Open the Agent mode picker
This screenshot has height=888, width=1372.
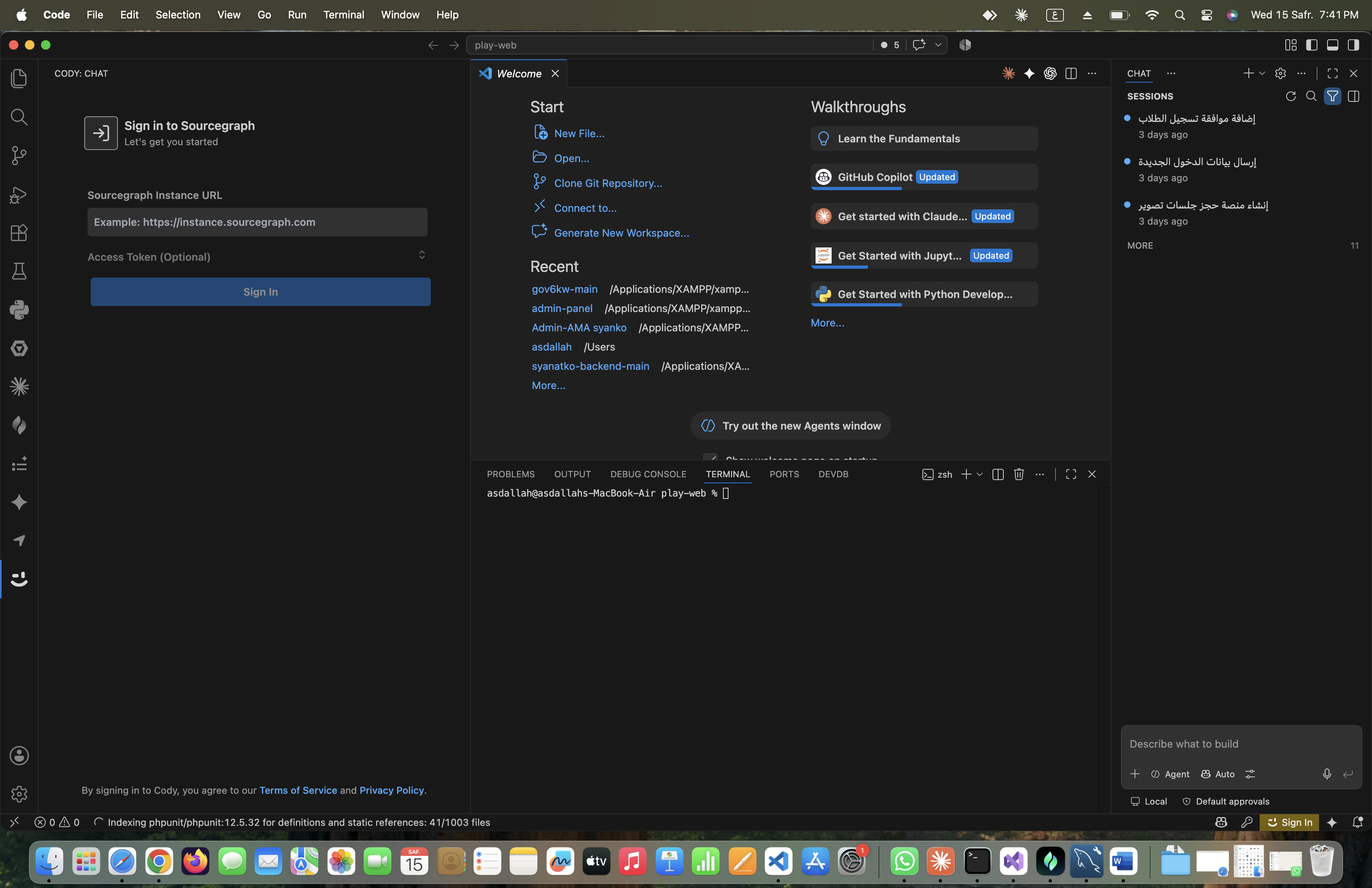coord(1170,774)
